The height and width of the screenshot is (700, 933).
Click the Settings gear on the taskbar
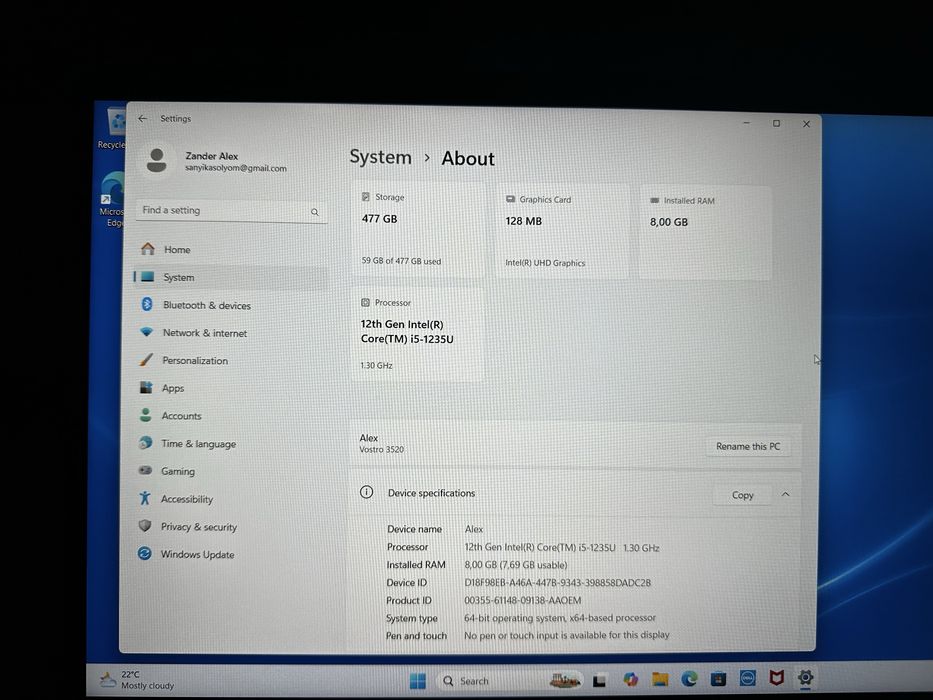(x=805, y=677)
